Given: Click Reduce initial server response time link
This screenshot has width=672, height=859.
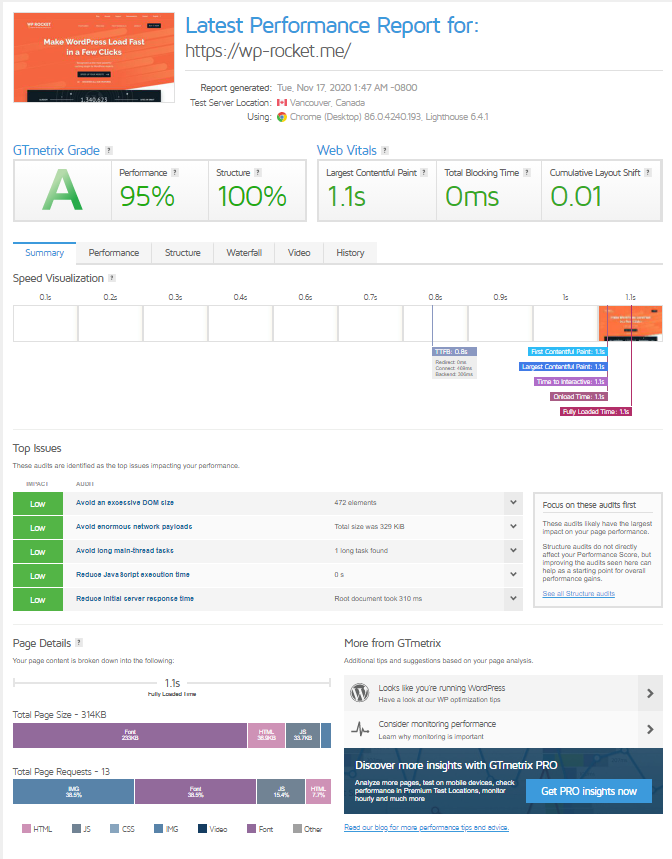Looking at the screenshot, I should tap(135, 599).
